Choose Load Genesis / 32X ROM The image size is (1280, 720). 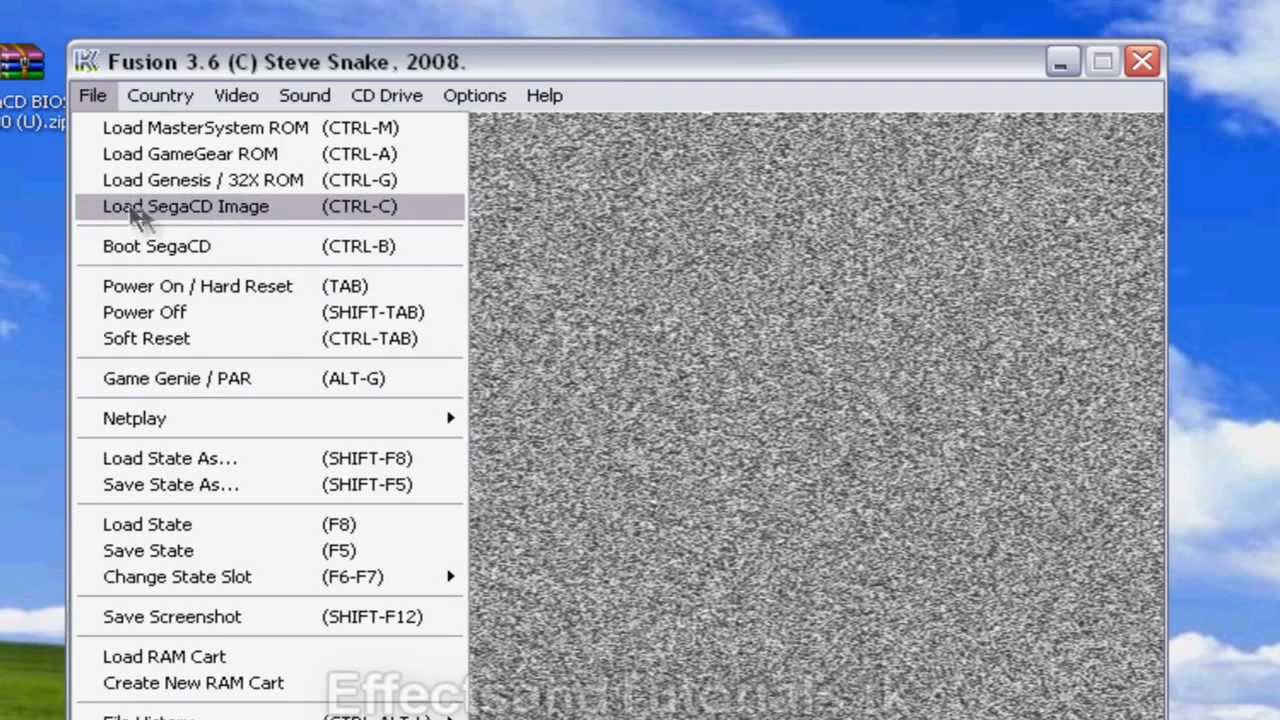[x=270, y=179]
